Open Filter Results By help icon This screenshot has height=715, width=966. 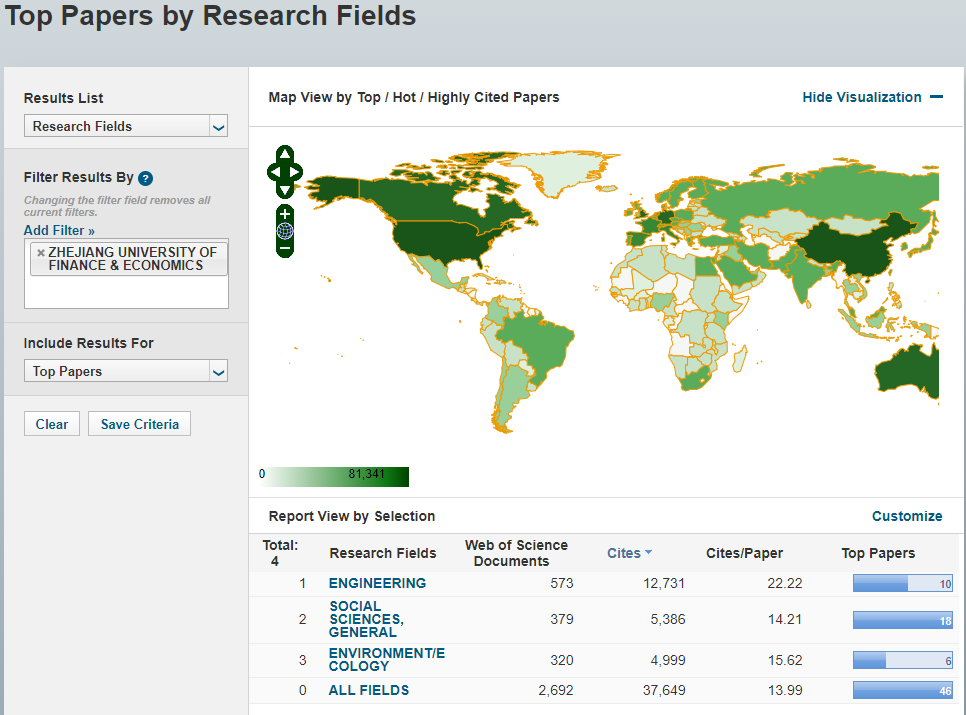click(146, 178)
